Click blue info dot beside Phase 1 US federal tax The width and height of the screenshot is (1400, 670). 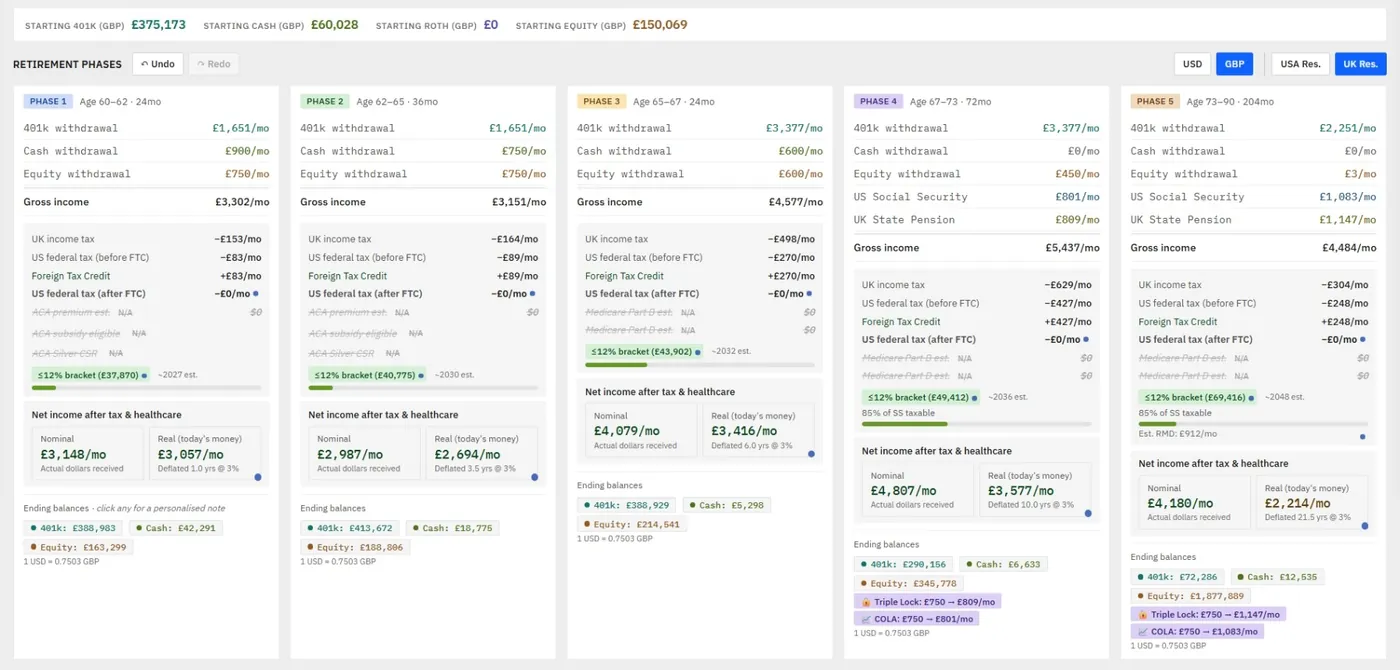point(256,294)
